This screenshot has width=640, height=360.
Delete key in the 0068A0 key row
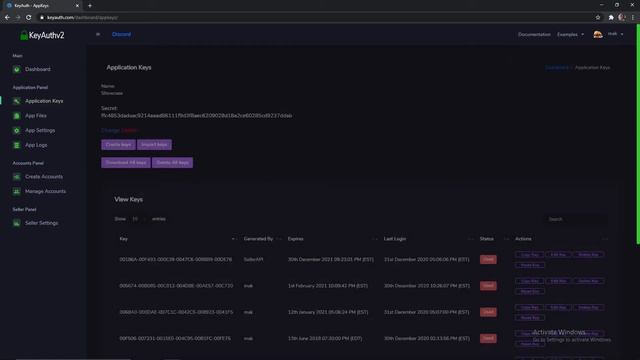pyautogui.click(x=588, y=307)
